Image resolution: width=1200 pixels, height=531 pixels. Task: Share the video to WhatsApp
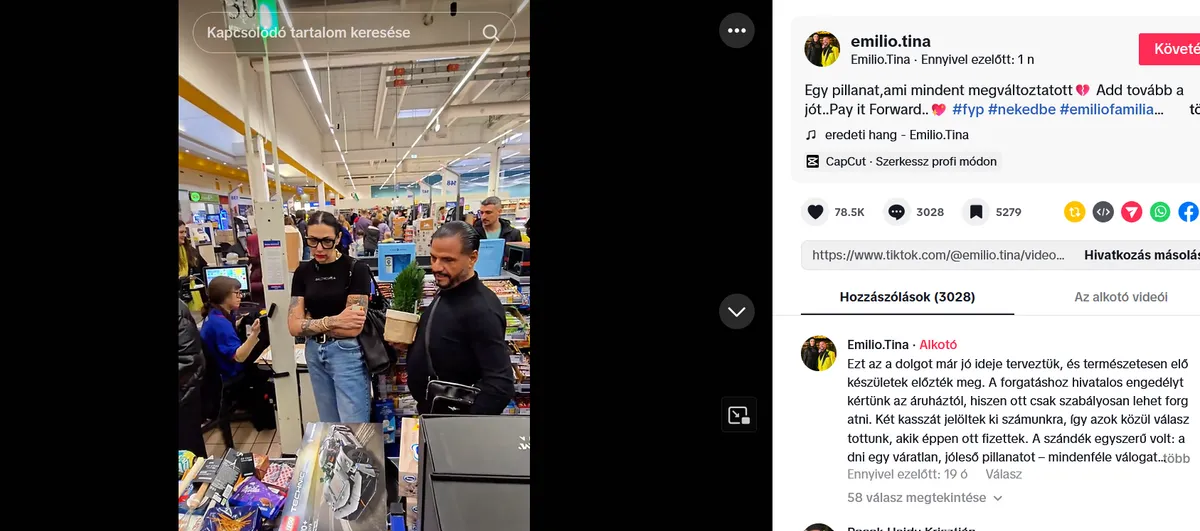pyautogui.click(x=1160, y=212)
